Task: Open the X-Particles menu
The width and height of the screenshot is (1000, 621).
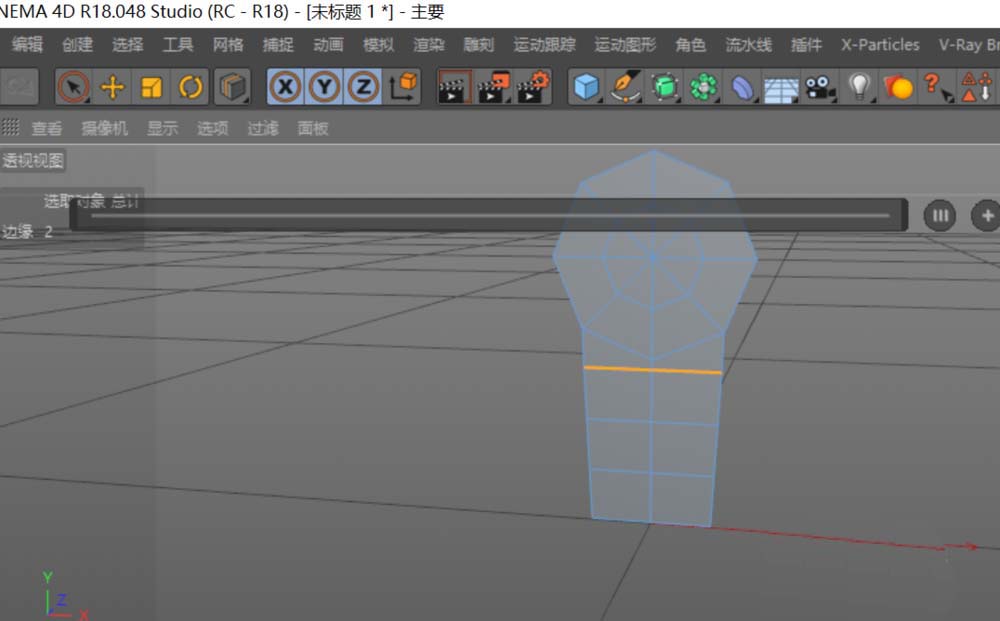Action: click(880, 44)
